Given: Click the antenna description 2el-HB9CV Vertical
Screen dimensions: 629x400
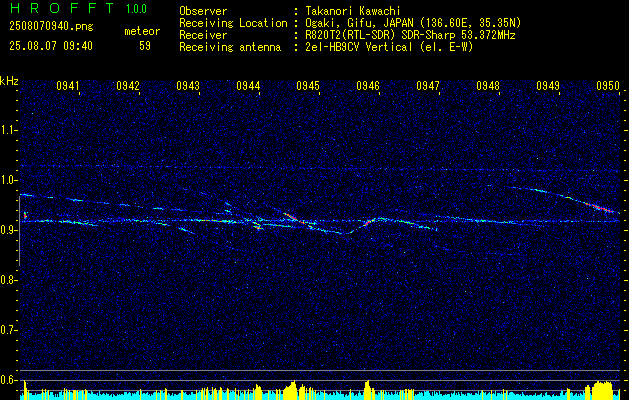Looking at the screenshot, I should (x=390, y=47).
